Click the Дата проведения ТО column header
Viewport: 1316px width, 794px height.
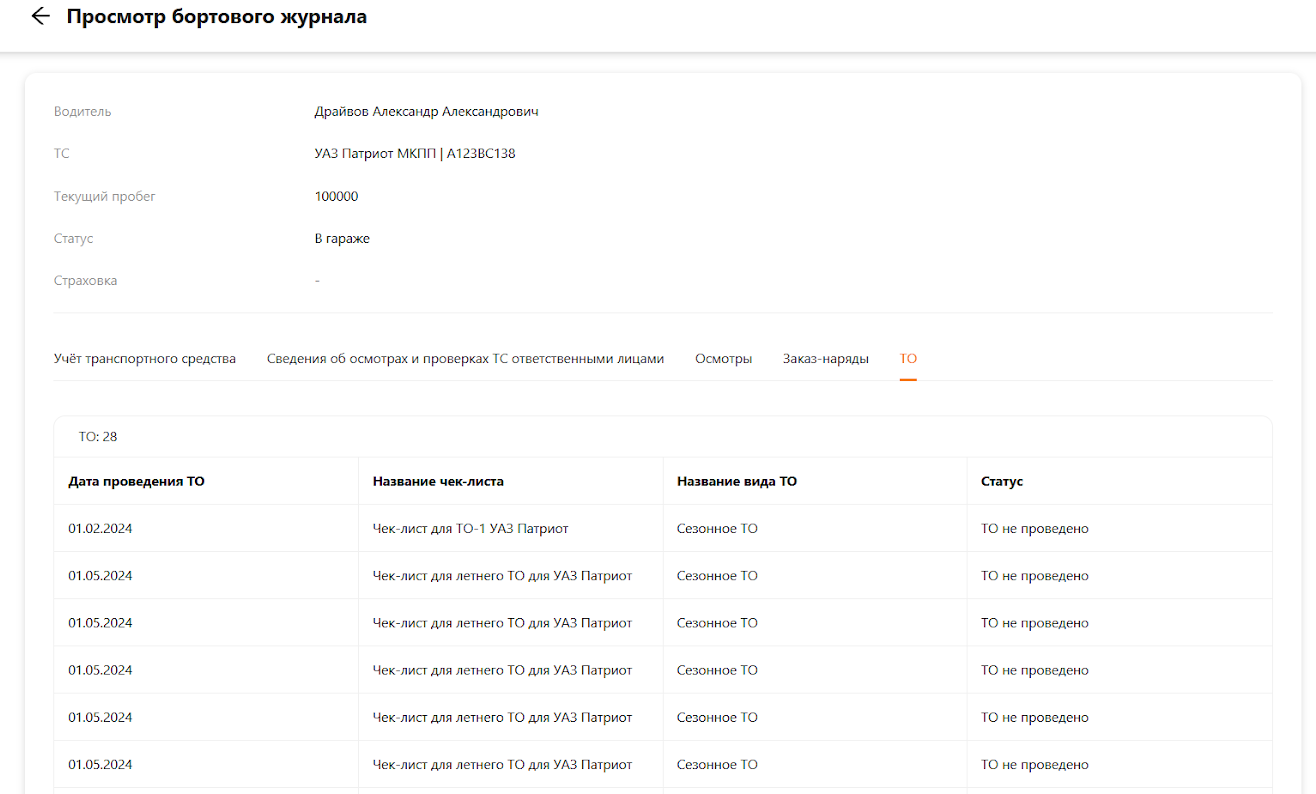coord(136,482)
